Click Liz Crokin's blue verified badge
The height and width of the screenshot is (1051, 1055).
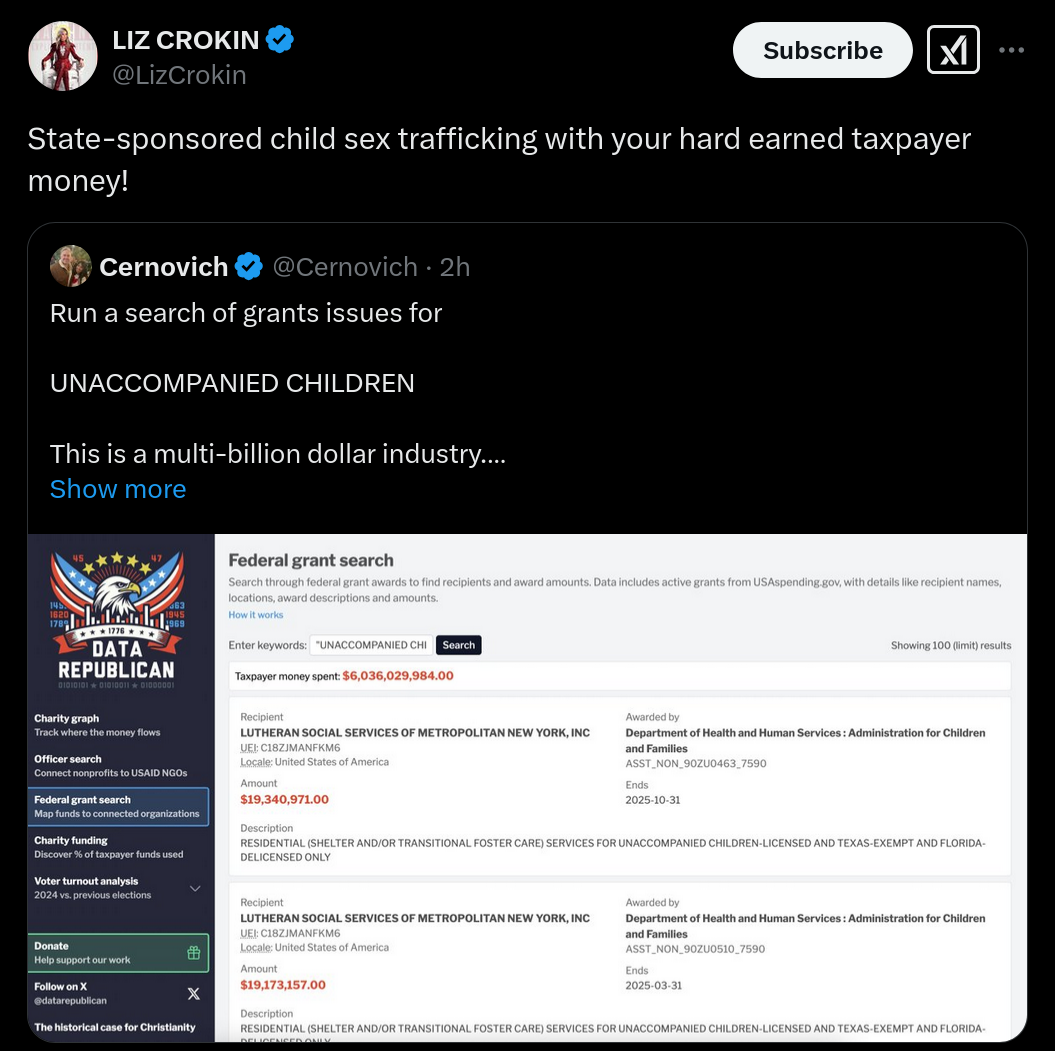pyautogui.click(x=280, y=39)
